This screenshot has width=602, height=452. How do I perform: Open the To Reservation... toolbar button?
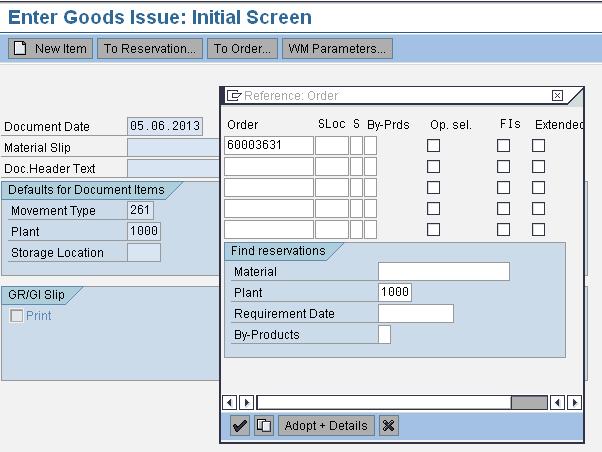click(149, 48)
